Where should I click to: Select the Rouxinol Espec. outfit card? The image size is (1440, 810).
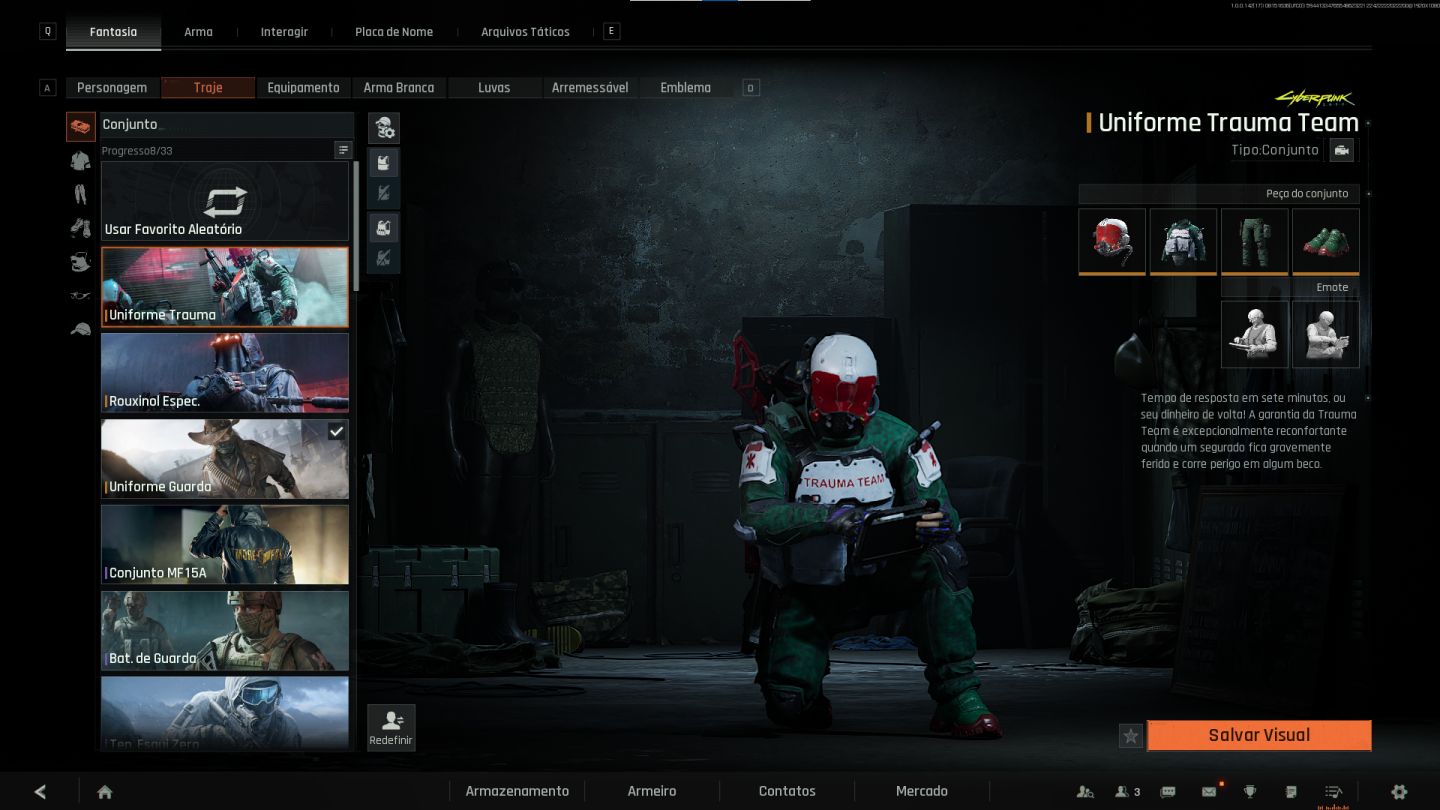(x=225, y=372)
